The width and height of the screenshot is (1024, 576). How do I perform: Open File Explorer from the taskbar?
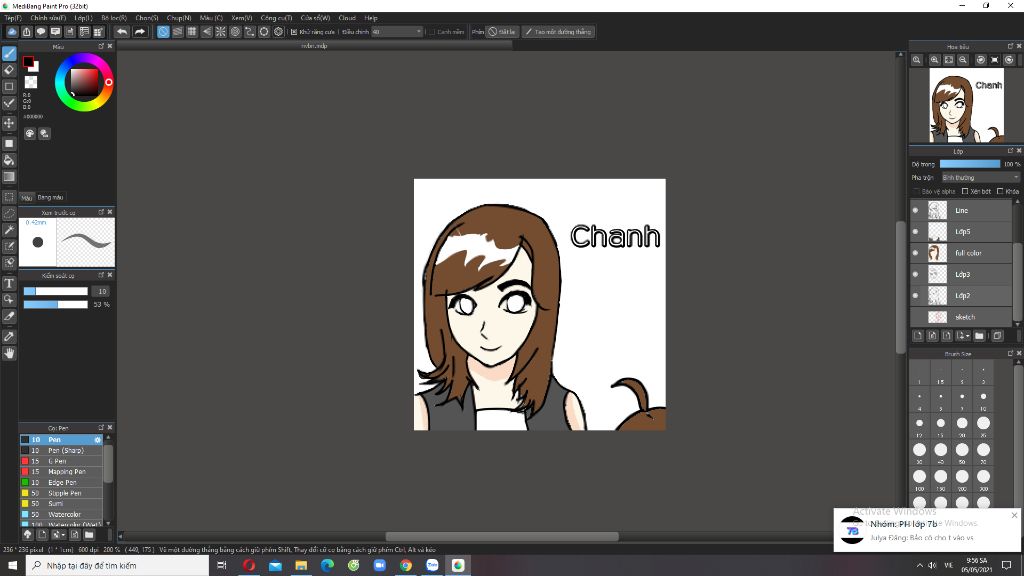pos(301,566)
